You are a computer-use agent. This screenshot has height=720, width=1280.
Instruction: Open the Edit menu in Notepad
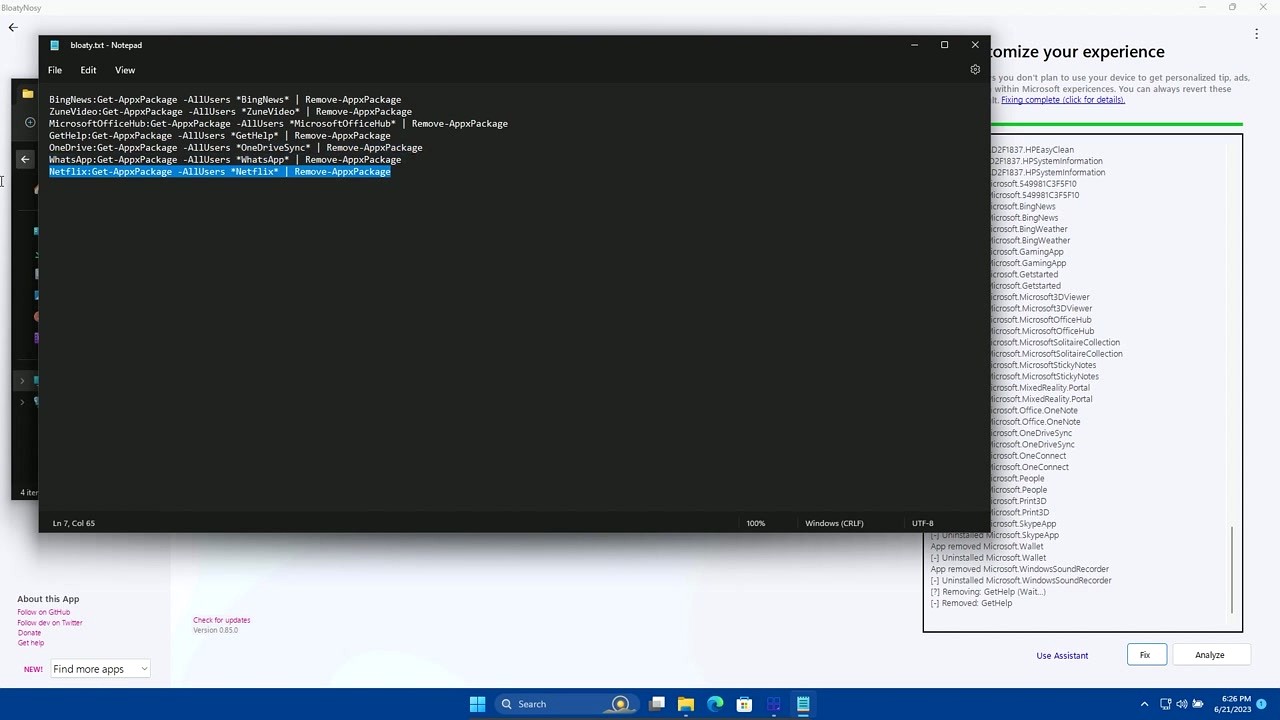pyautogui.click(x=88, y=70)
